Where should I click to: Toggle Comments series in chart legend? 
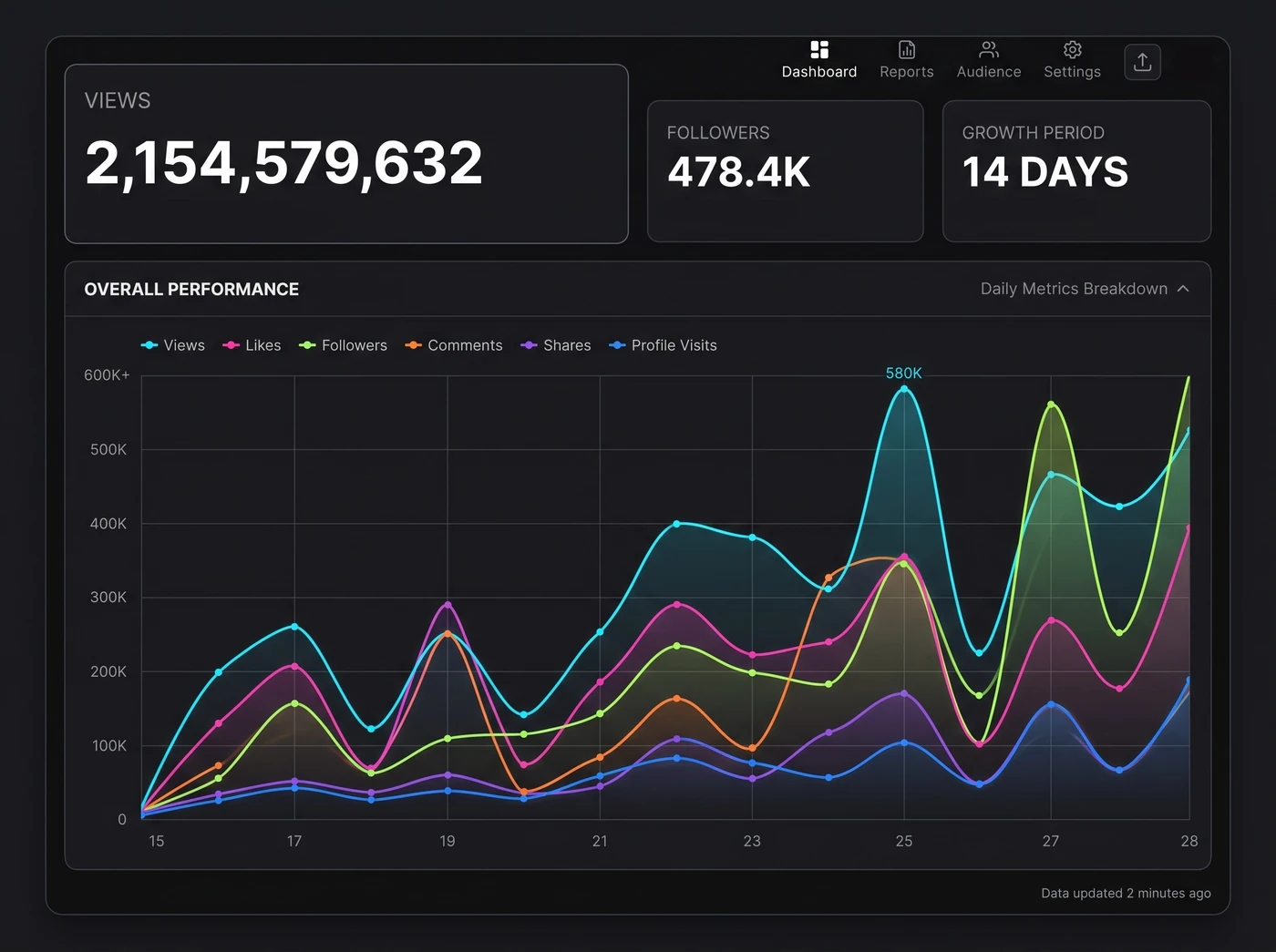454,345
